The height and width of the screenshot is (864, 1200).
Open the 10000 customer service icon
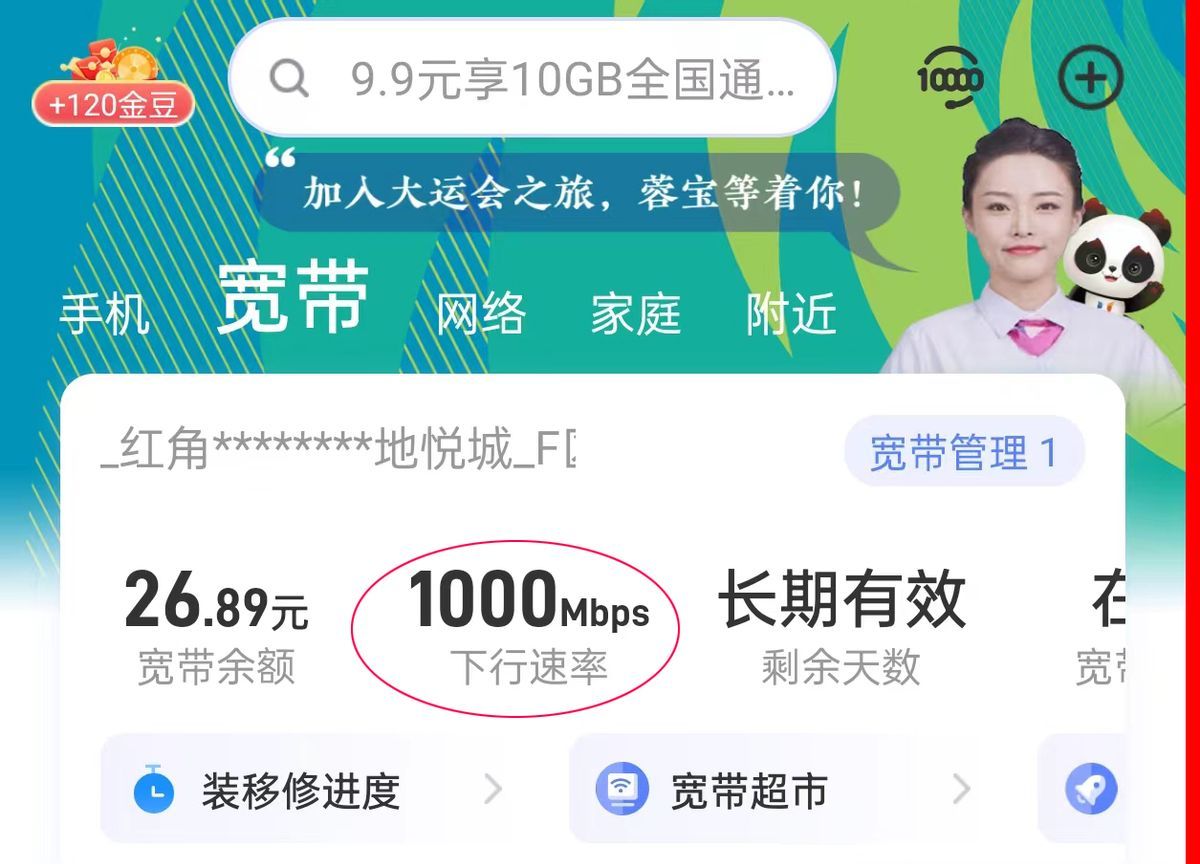point(949,77)
